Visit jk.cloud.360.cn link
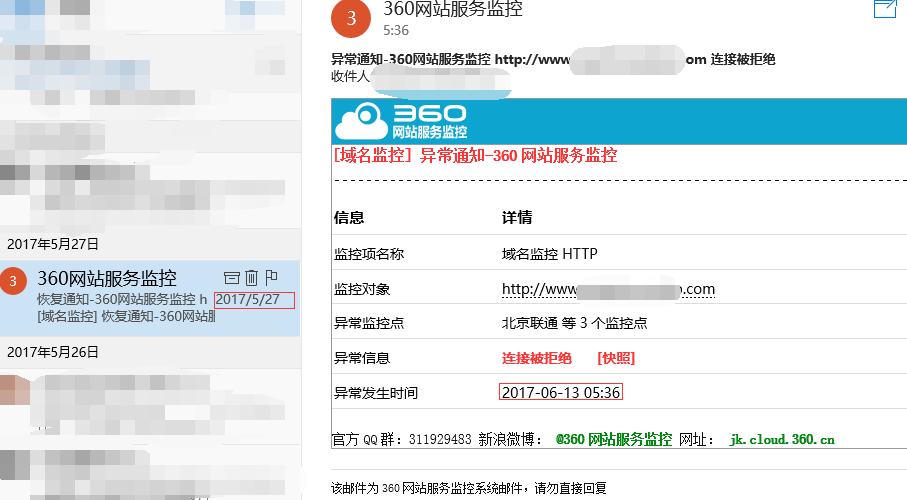The width and height of the screenshot is (907, 500). coord(782,439)
